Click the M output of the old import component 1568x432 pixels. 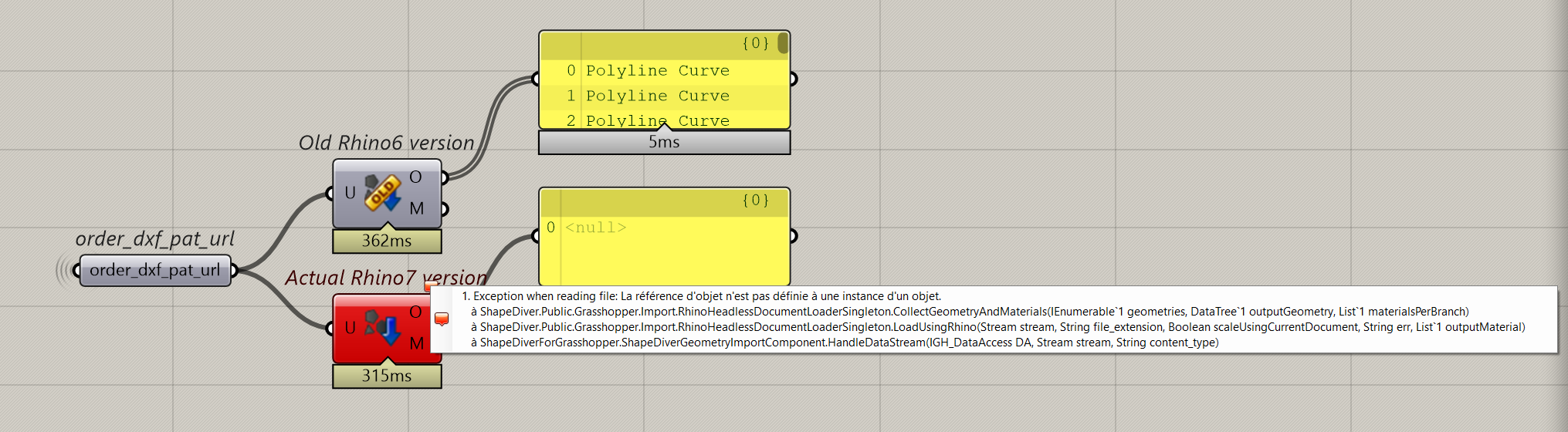[x=416, y=208]
